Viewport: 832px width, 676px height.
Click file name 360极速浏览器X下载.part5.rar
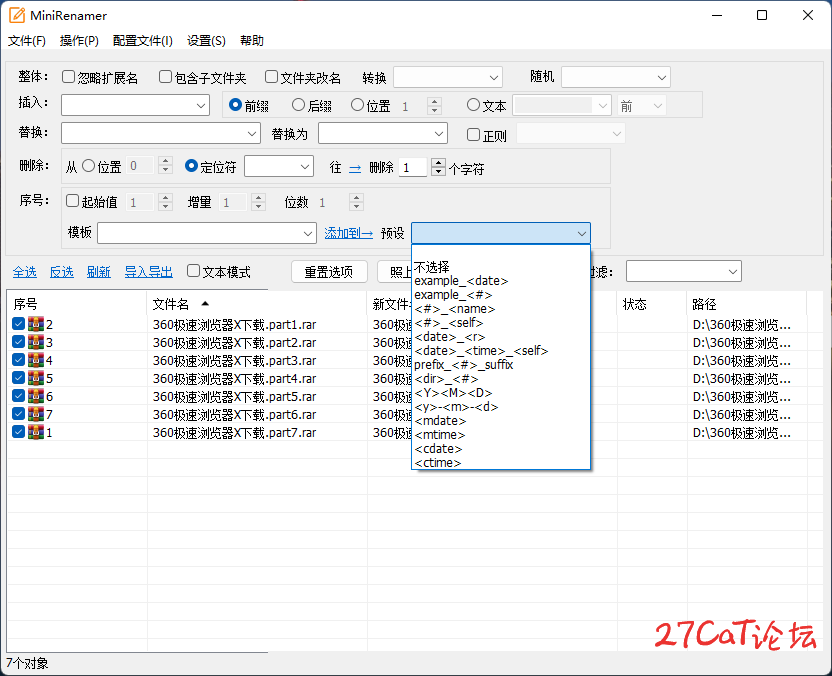coord(234,396)
